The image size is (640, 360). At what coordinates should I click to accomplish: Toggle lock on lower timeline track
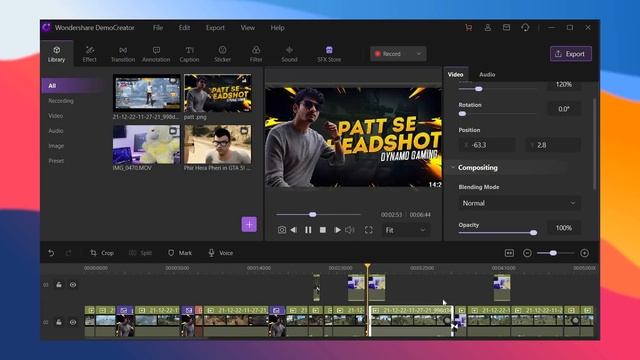tap(59, 322)
